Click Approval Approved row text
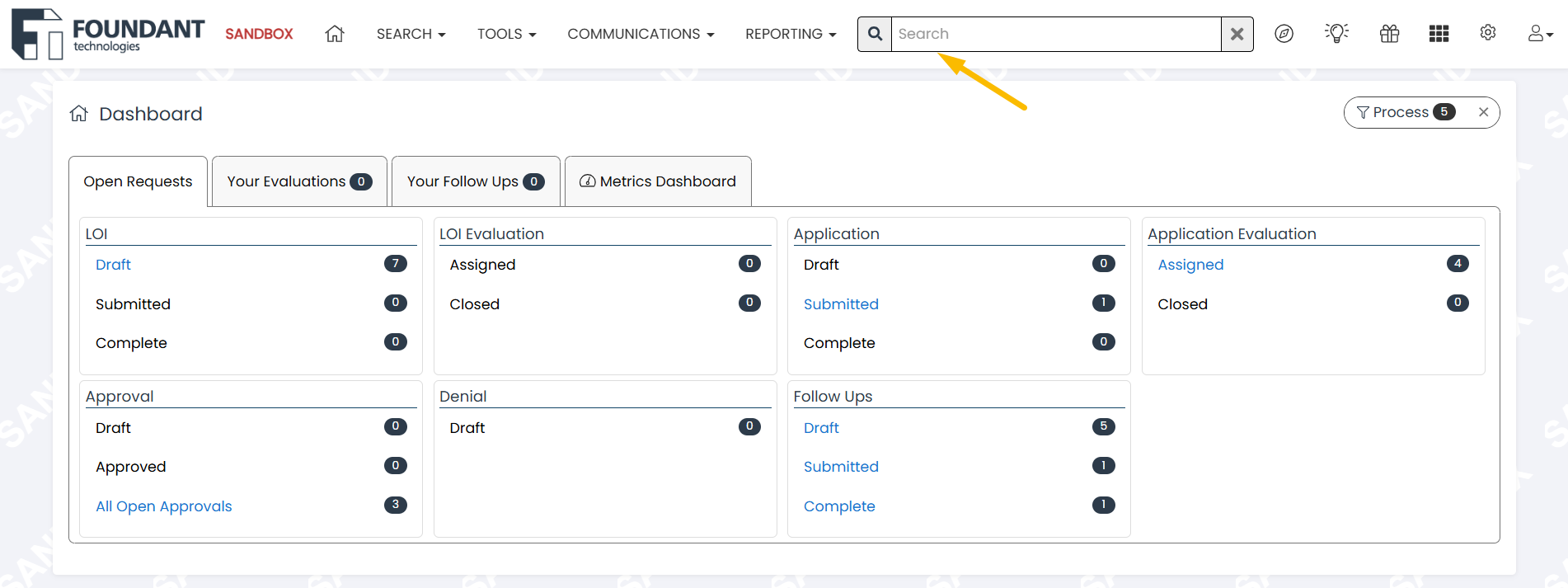The width and height of the screenshot is (1568, 588). [x=130, y=467]
